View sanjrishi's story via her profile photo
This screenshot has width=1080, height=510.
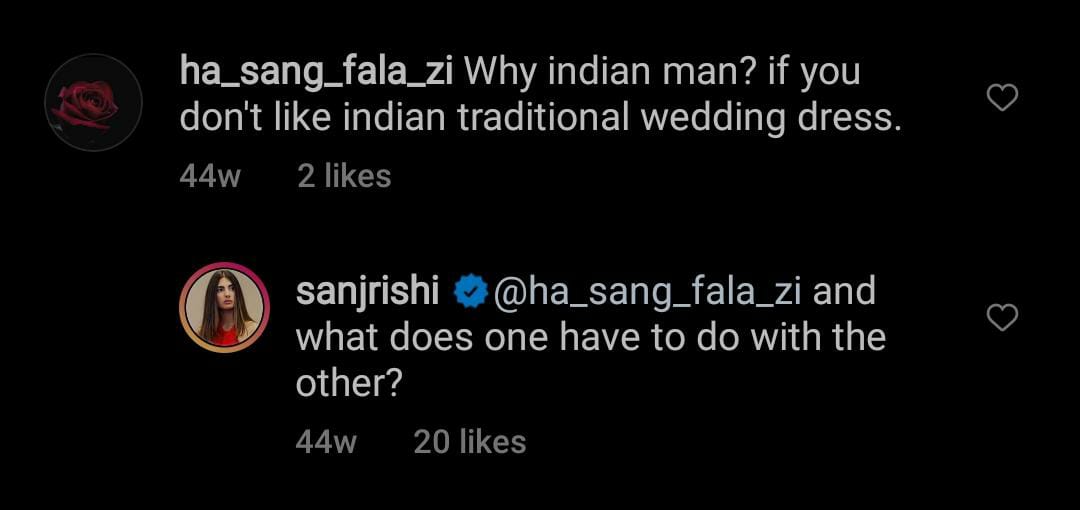point(224,308)
